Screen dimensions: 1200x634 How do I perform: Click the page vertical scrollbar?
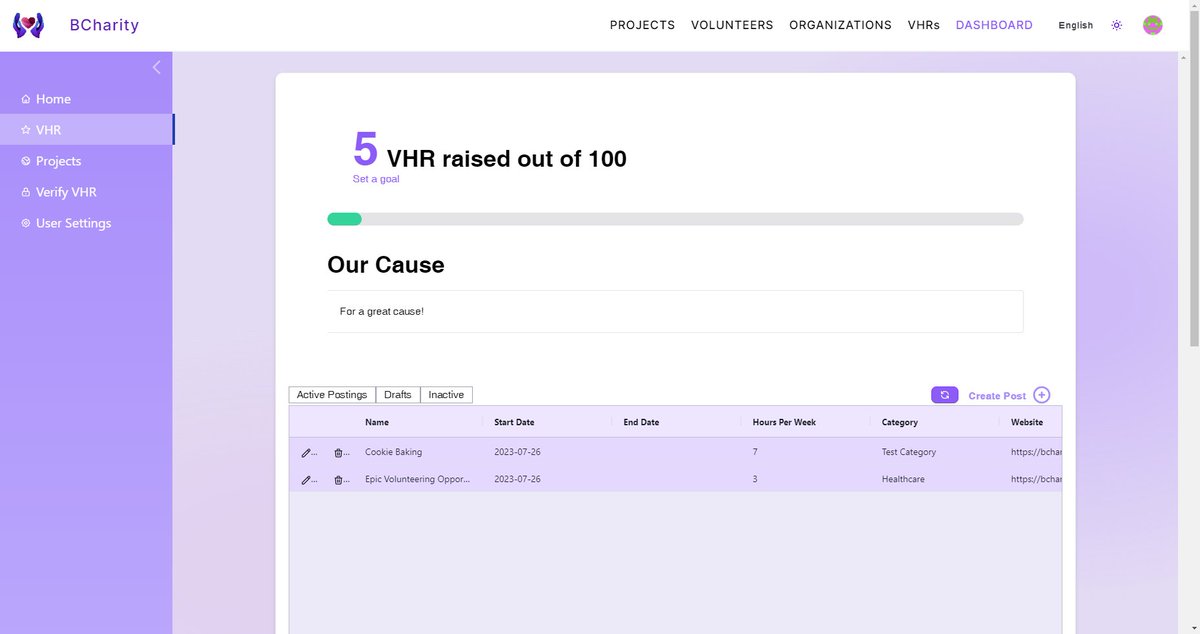coord(1193,180)
